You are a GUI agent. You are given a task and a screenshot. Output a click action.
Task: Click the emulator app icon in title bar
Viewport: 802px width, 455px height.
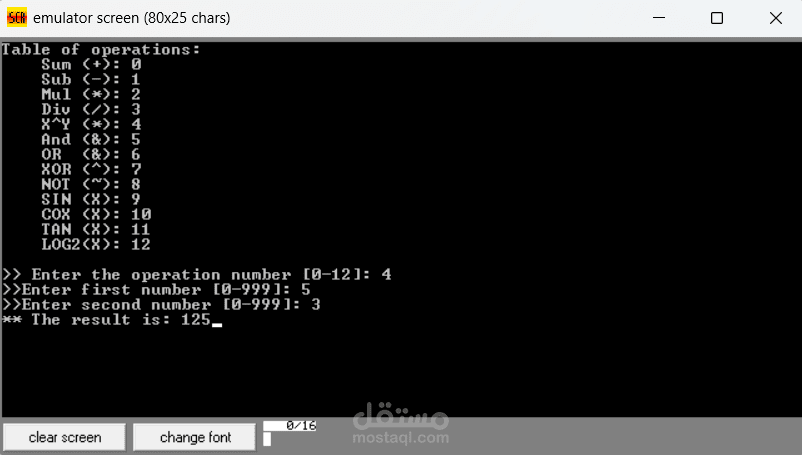pyautogui.click(x=16, y=18)
